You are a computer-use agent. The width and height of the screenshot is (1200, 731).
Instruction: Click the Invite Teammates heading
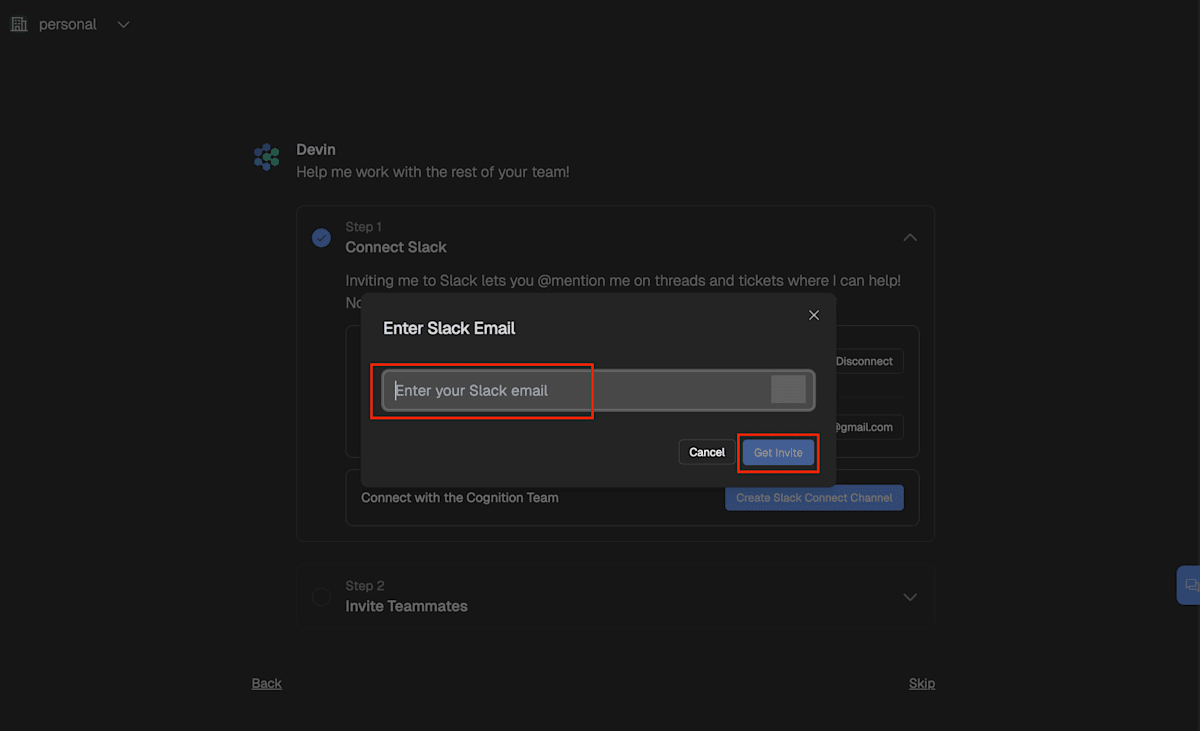[x=406, y=606]
